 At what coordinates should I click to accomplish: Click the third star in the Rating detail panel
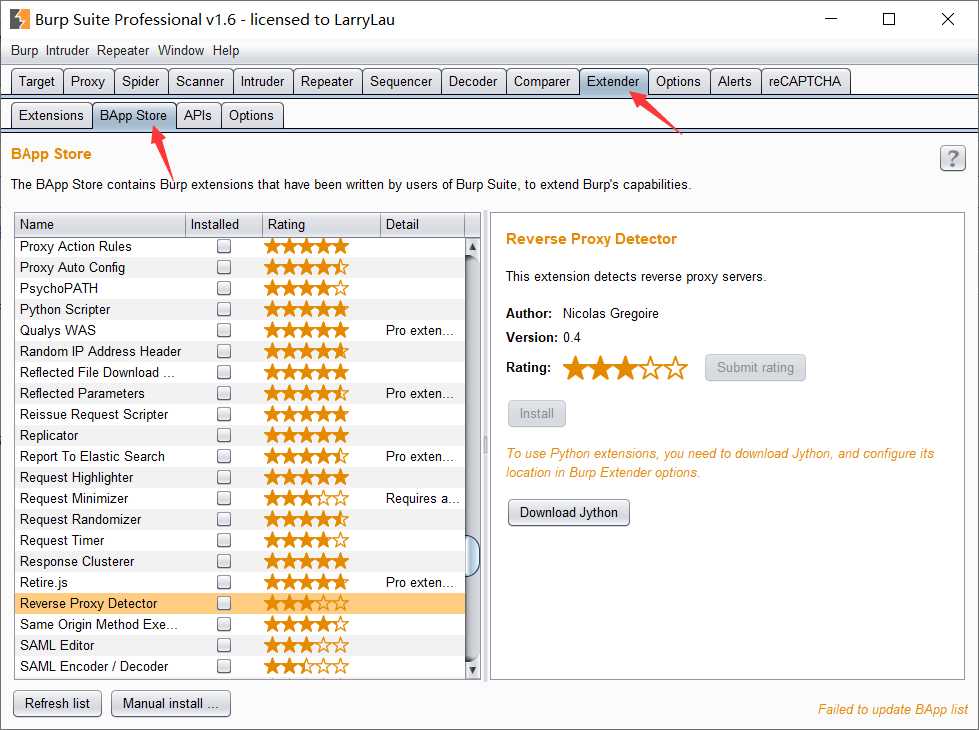coord(625,368)
